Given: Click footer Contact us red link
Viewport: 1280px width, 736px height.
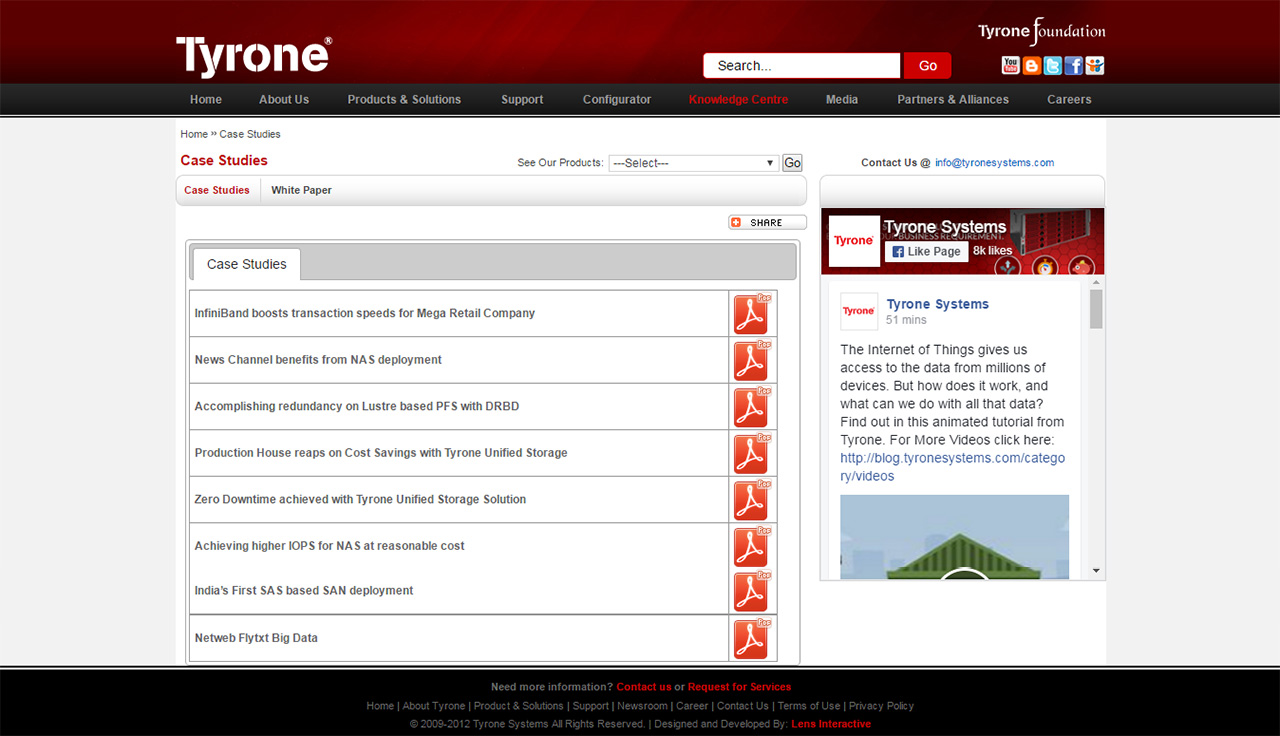Looking at the screenshot, I should (x=644, y=687).
